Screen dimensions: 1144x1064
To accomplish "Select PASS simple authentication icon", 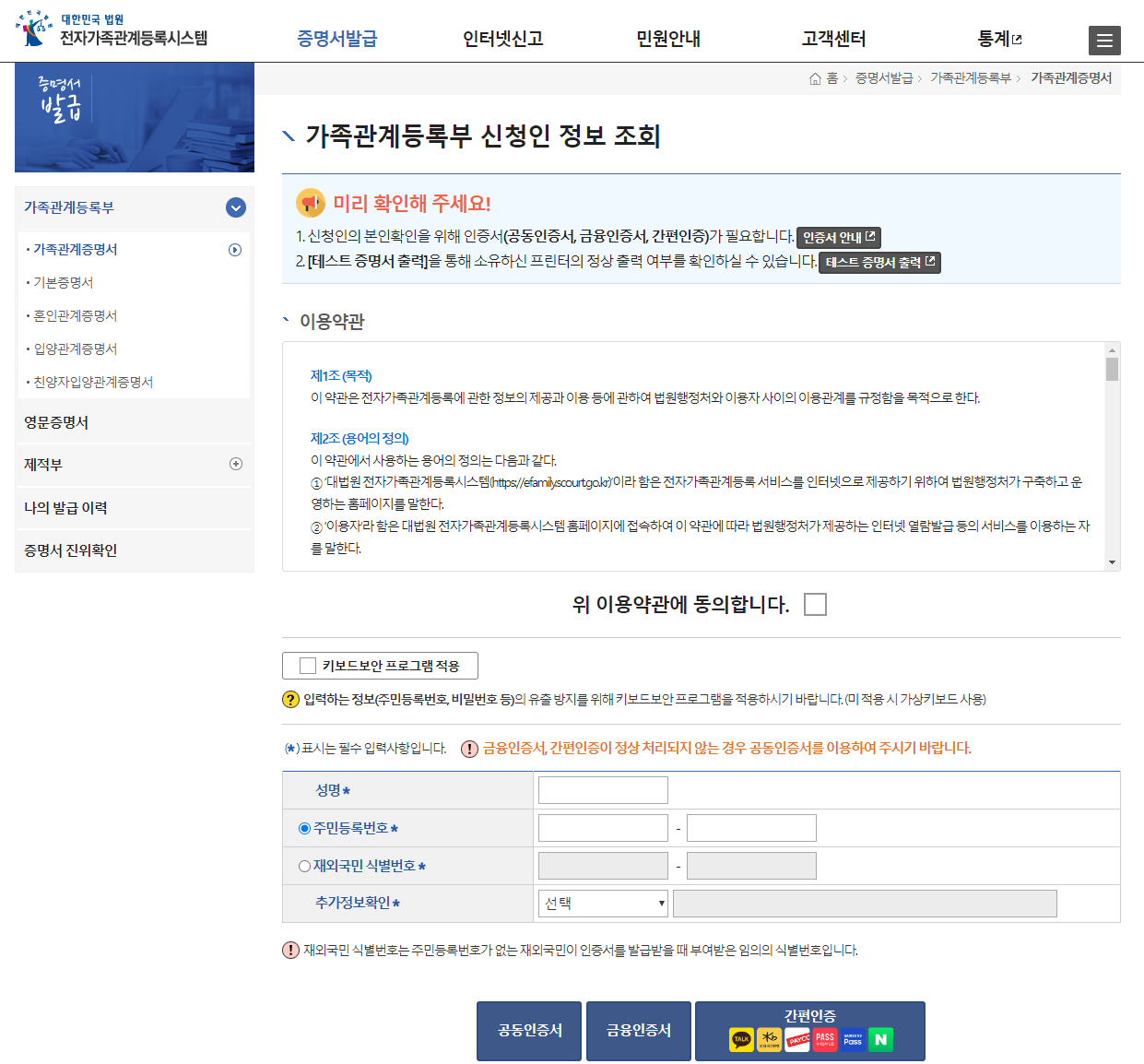I will (x=823, y=1039).
